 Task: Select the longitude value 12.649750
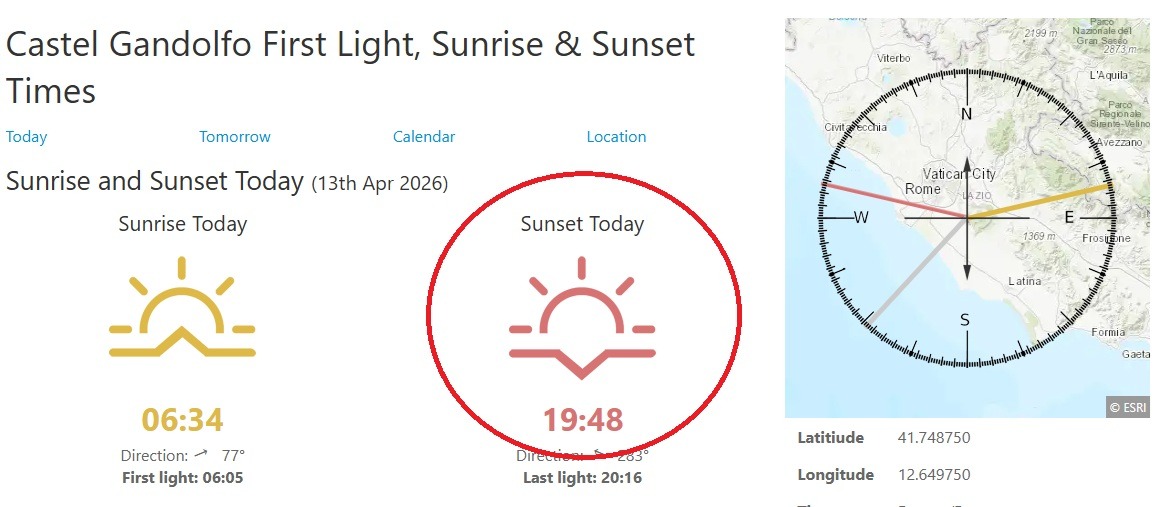(x=933, y=475)
